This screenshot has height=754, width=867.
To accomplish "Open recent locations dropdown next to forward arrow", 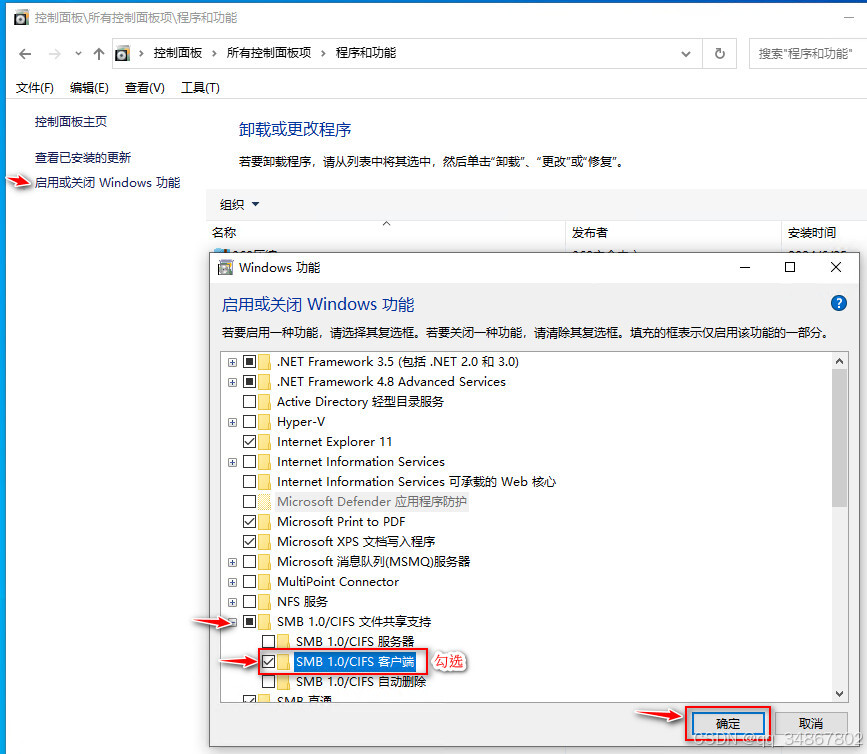I will 78,54.
